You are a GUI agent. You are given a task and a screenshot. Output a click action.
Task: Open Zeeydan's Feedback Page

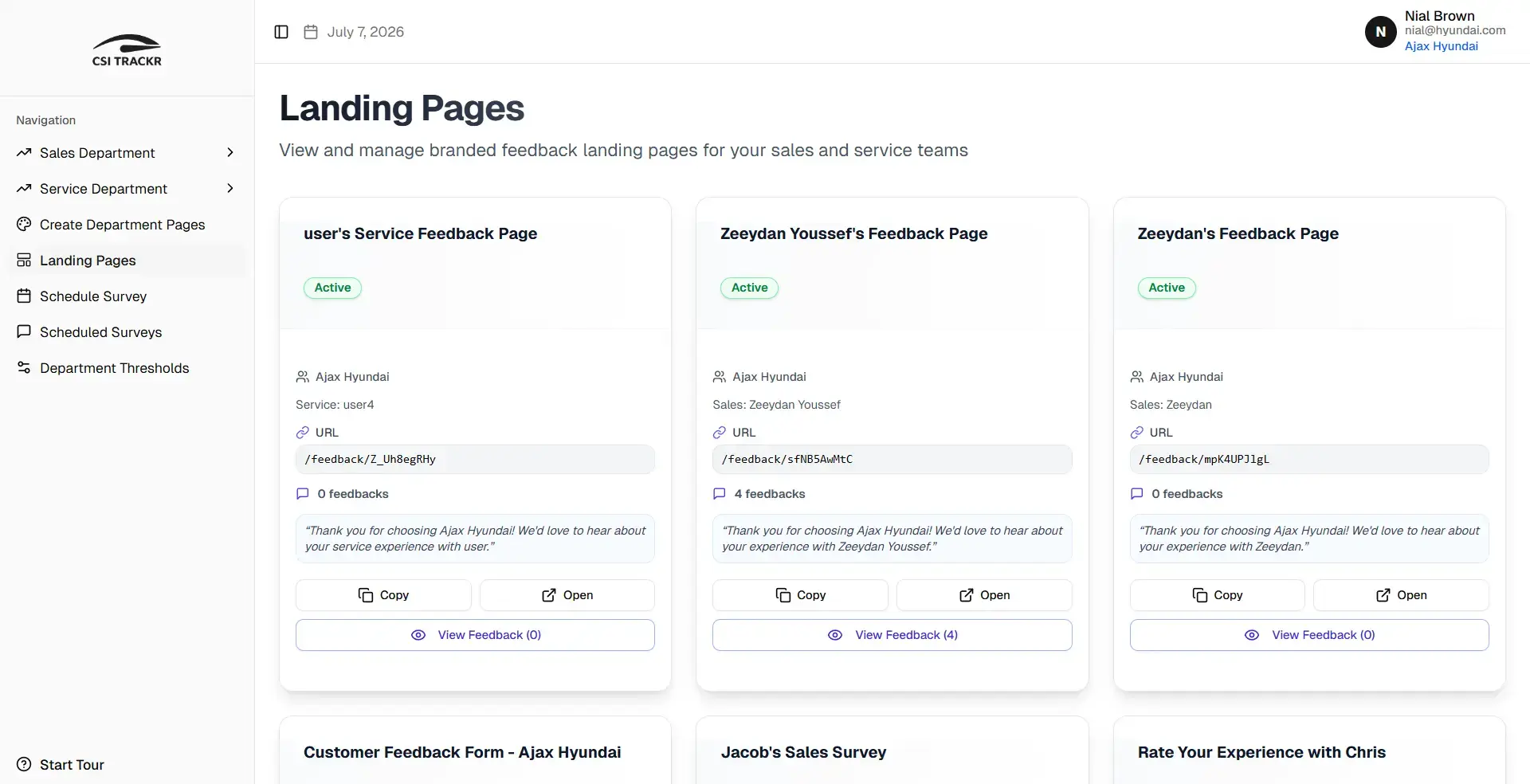pos(1401,595)
